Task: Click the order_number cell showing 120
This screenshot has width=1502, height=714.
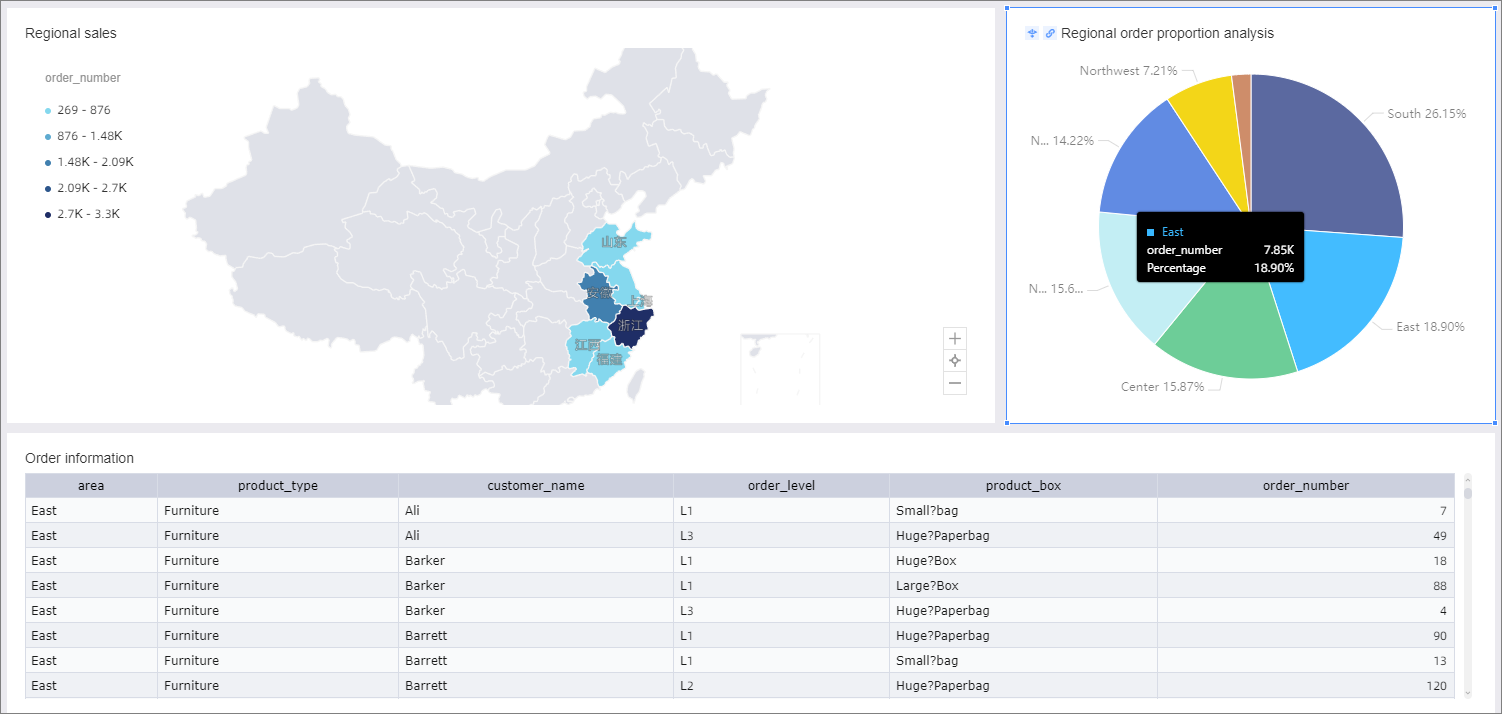Action: (1306, 686)
